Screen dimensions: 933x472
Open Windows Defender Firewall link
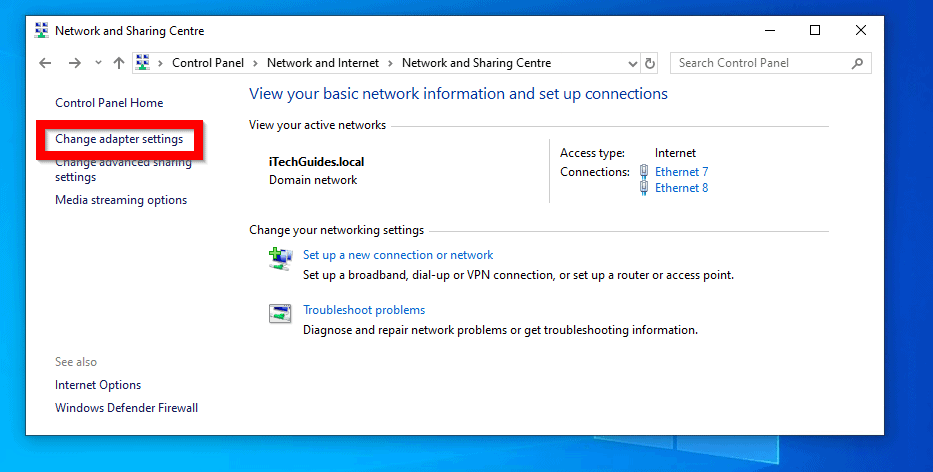point(126,408)
